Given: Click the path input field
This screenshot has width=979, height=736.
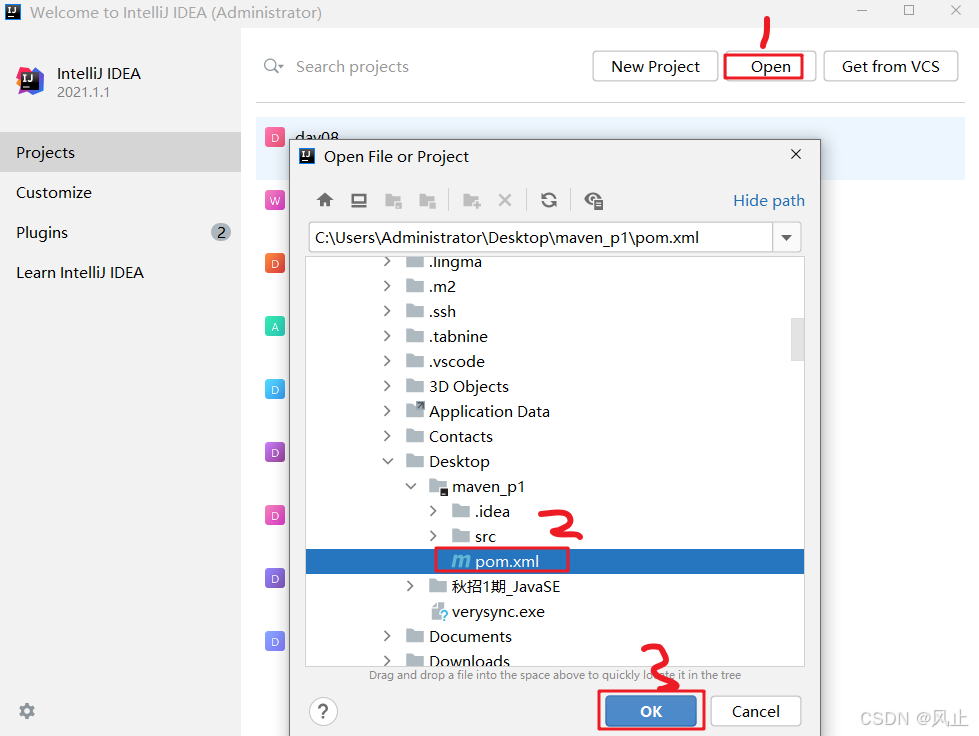Looking at the screenshot, I should 541,238.
